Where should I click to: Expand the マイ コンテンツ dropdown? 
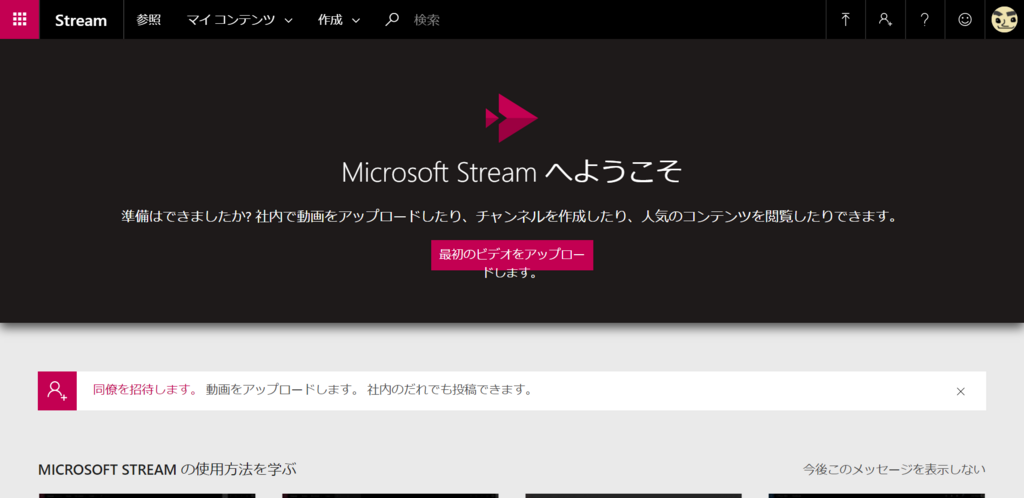tap(240, 20)
